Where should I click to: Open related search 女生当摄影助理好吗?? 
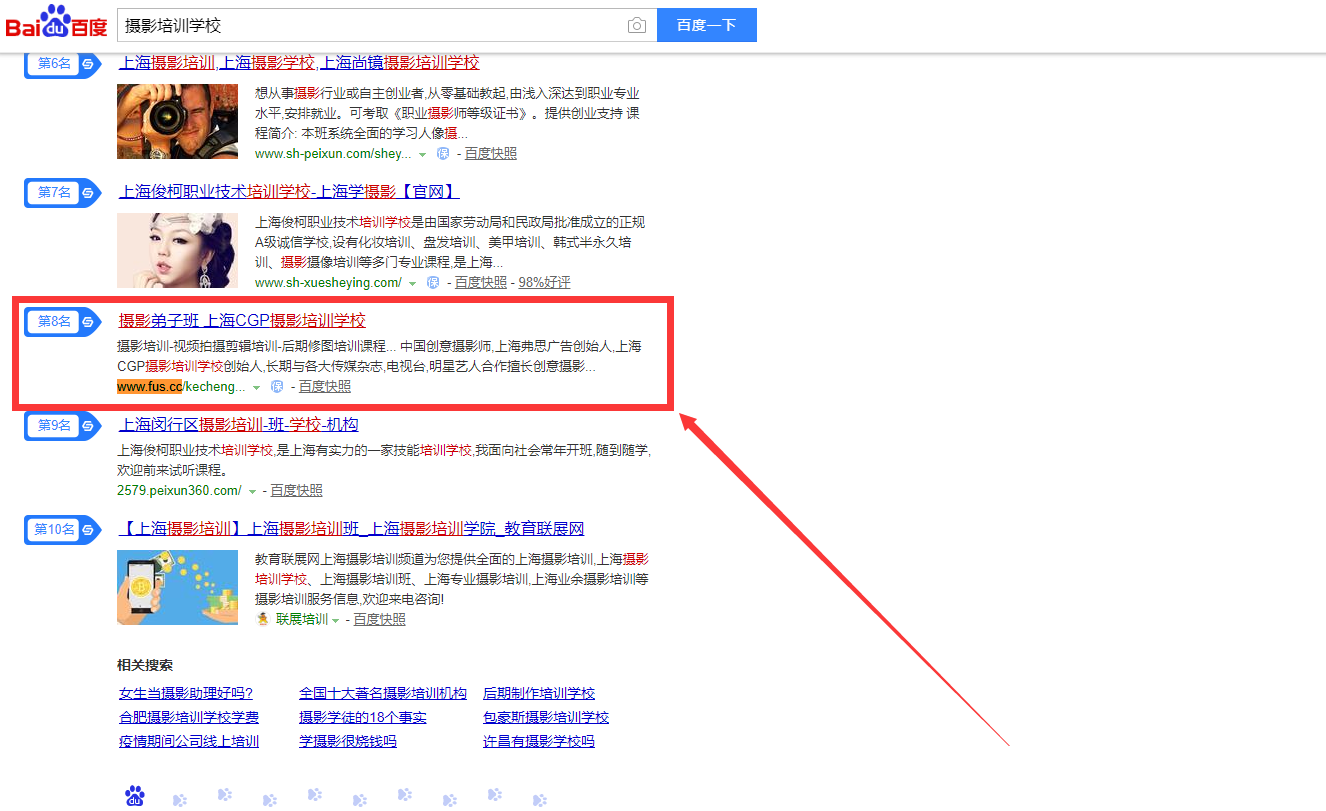(x=186, y=693)
